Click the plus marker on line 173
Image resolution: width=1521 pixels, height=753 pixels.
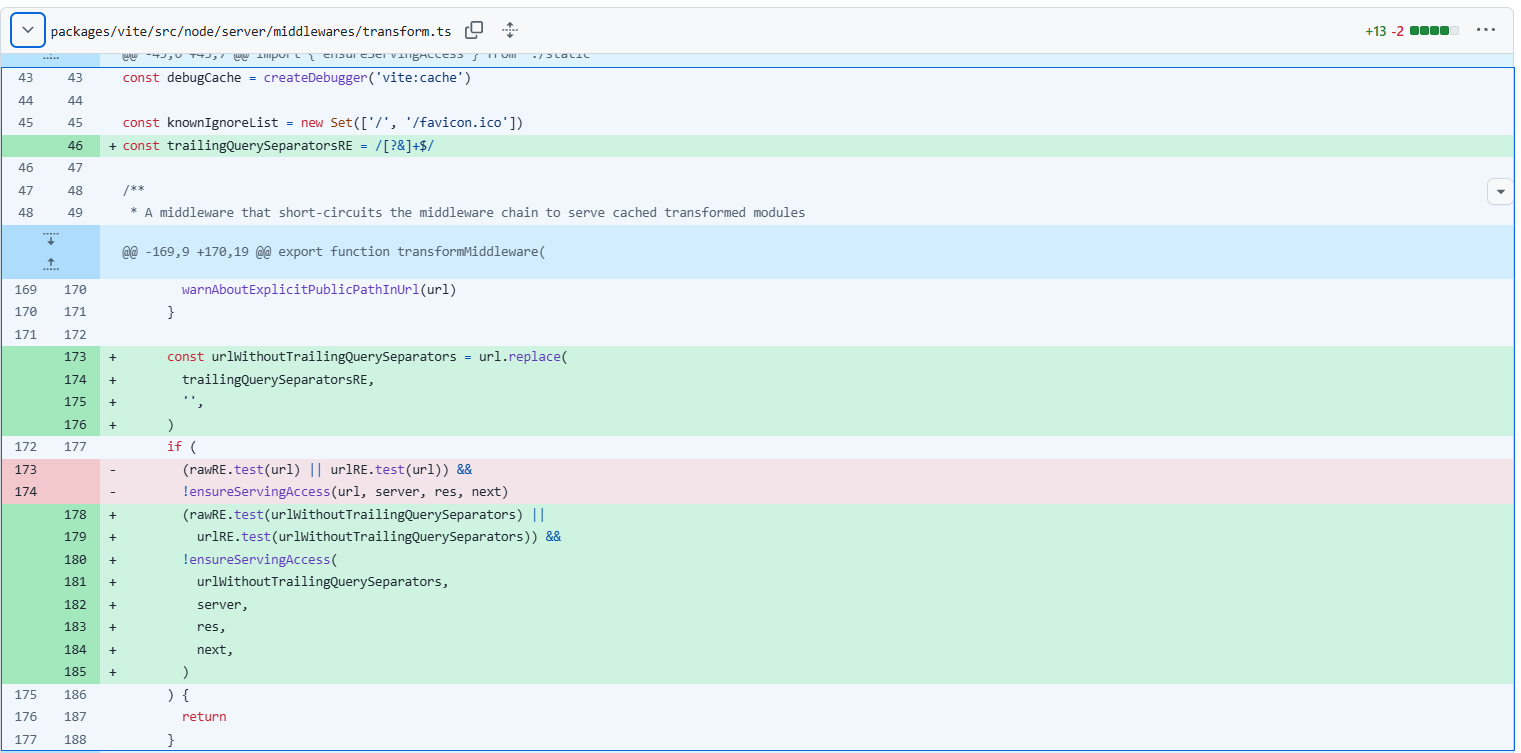112,357
